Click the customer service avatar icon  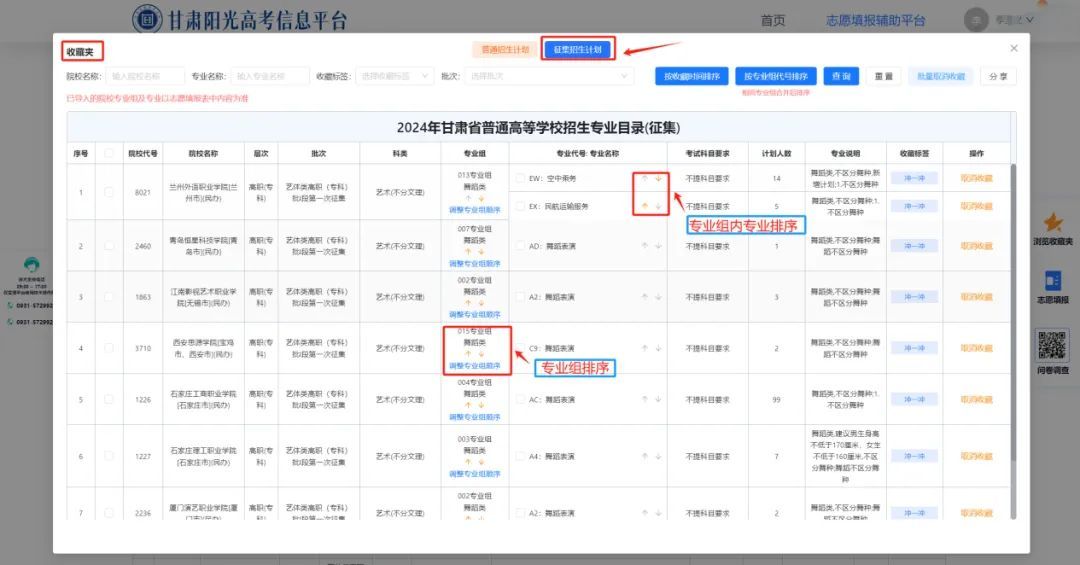pos(31,265)
